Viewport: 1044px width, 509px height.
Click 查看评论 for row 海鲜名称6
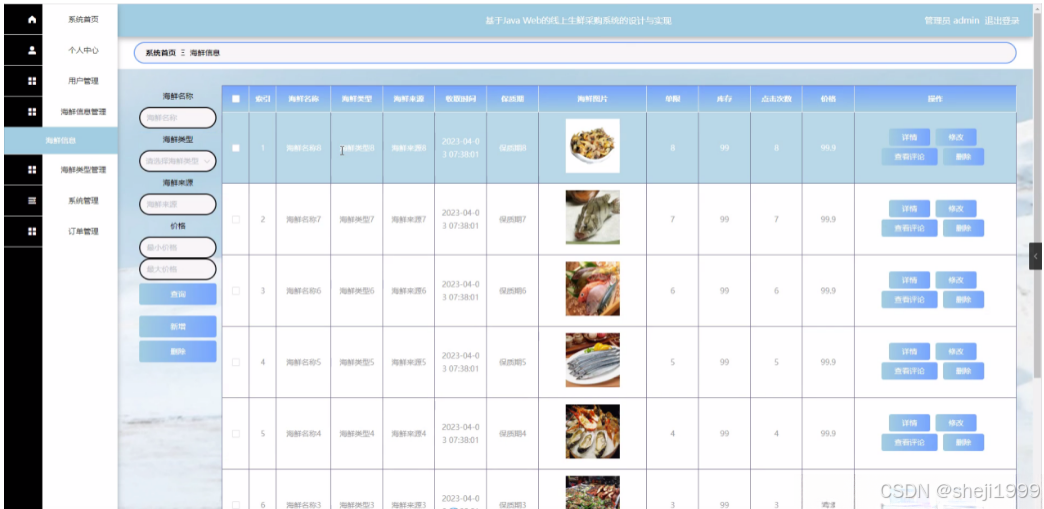910,300
